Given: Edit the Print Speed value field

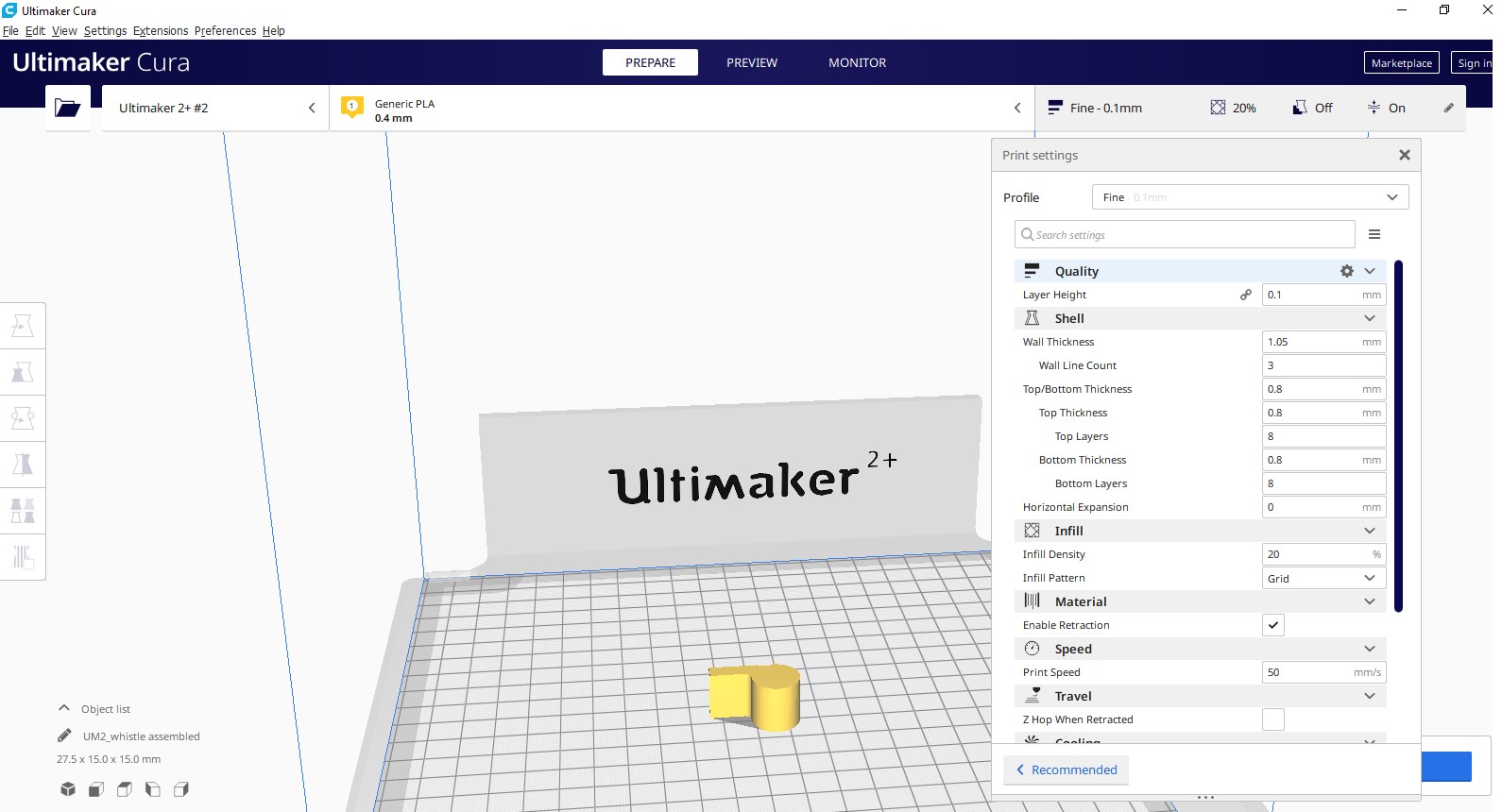Looking at the screenshot, I should (1323, 672).
